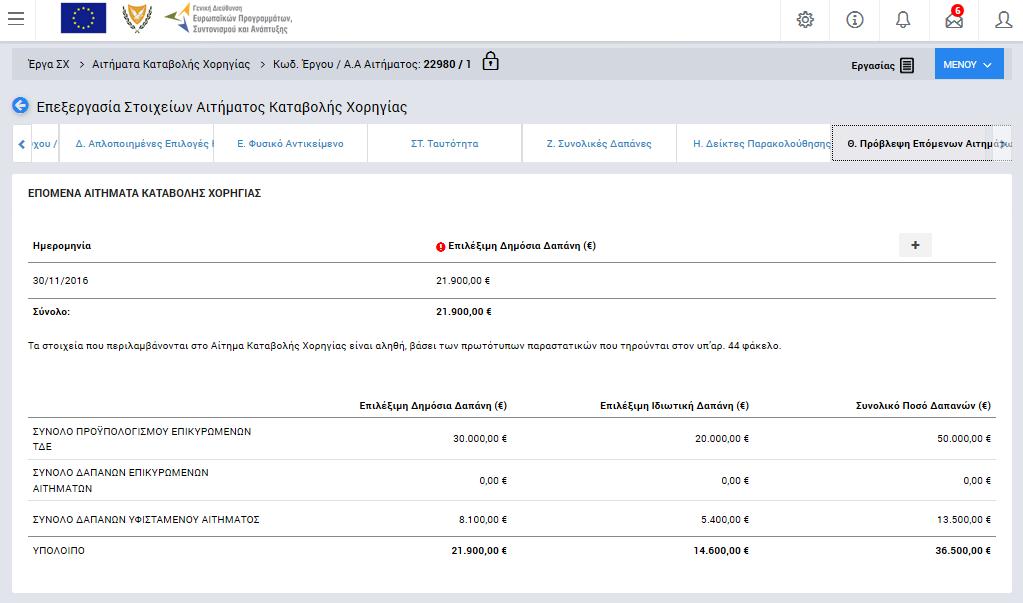Switch to Ζ. Συνολικές Δαπάνες tab

point(599,144)
